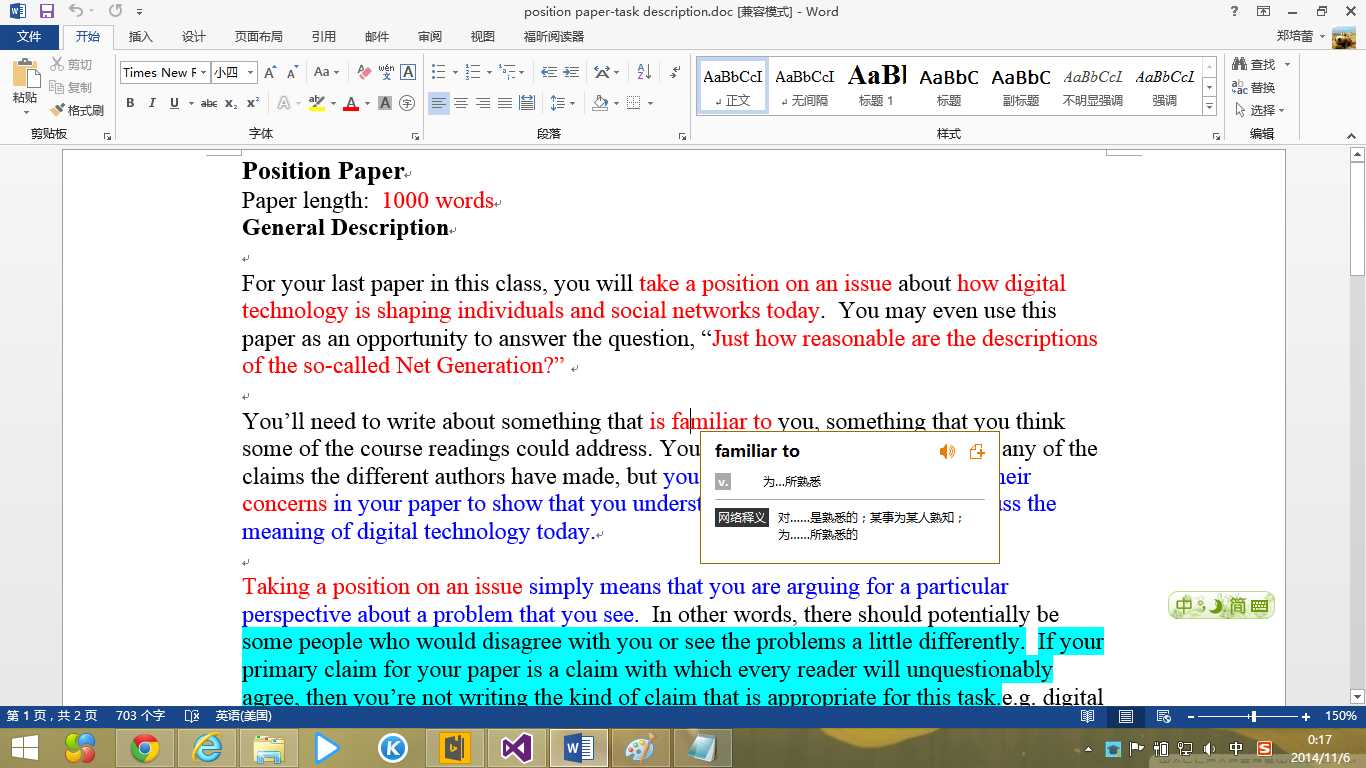Toggle italic formatting
This screenshot has height=768, width=1366.
click(x=152, y=103)
